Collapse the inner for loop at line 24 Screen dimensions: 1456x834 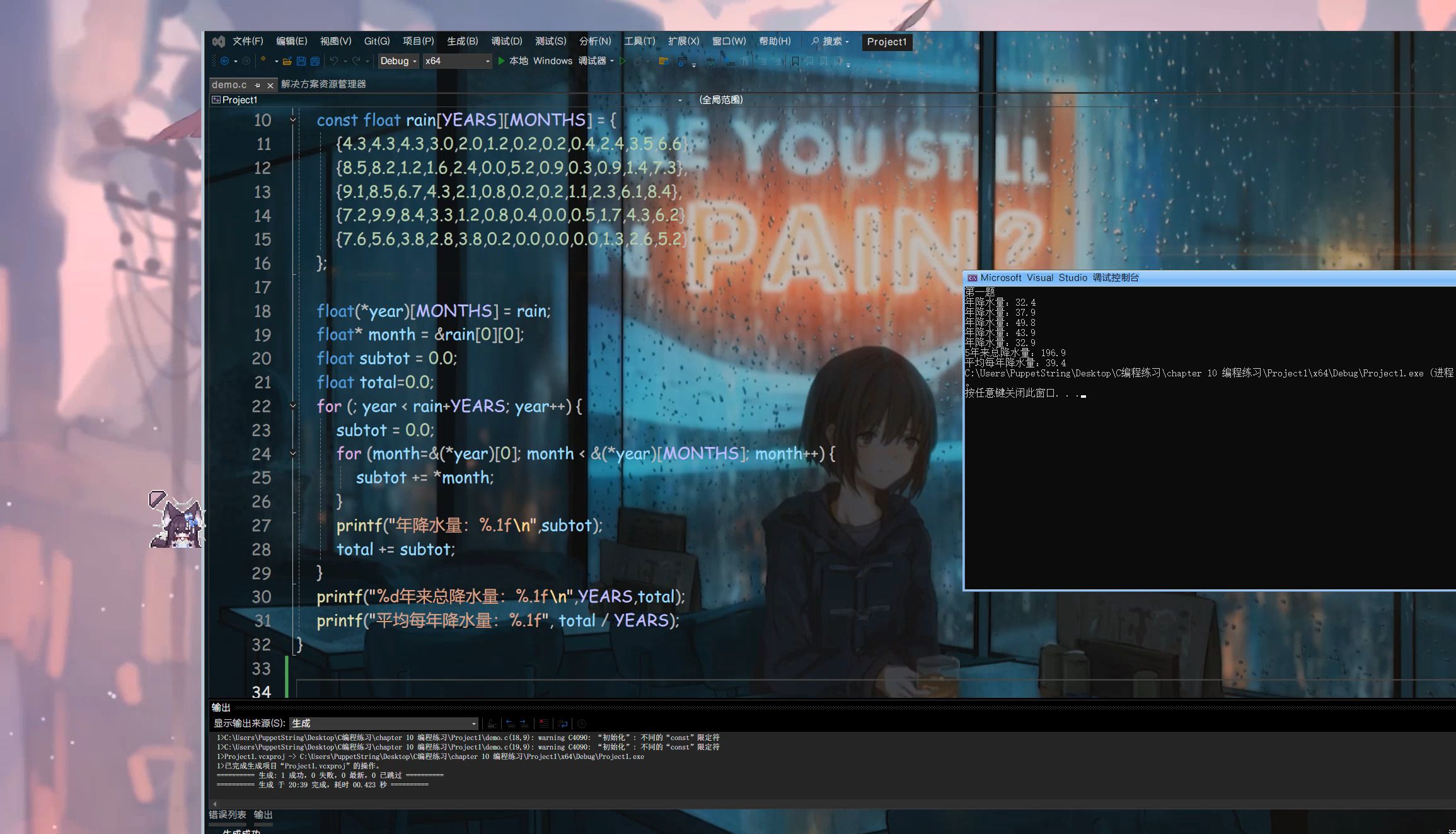pyautogui.click(x=292, y=453)
